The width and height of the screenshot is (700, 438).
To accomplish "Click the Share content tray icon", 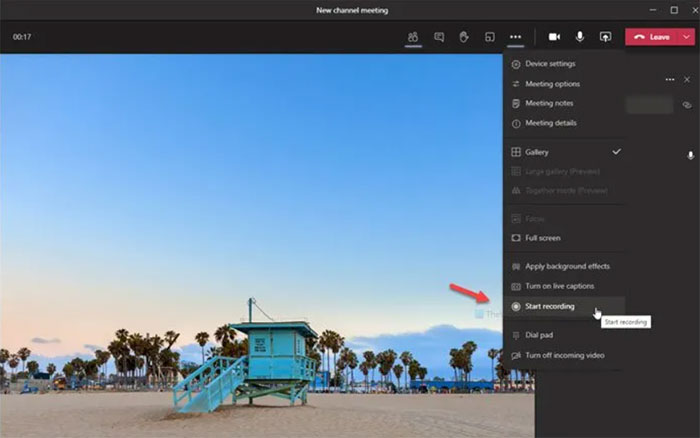I will (x=605, y=37).
